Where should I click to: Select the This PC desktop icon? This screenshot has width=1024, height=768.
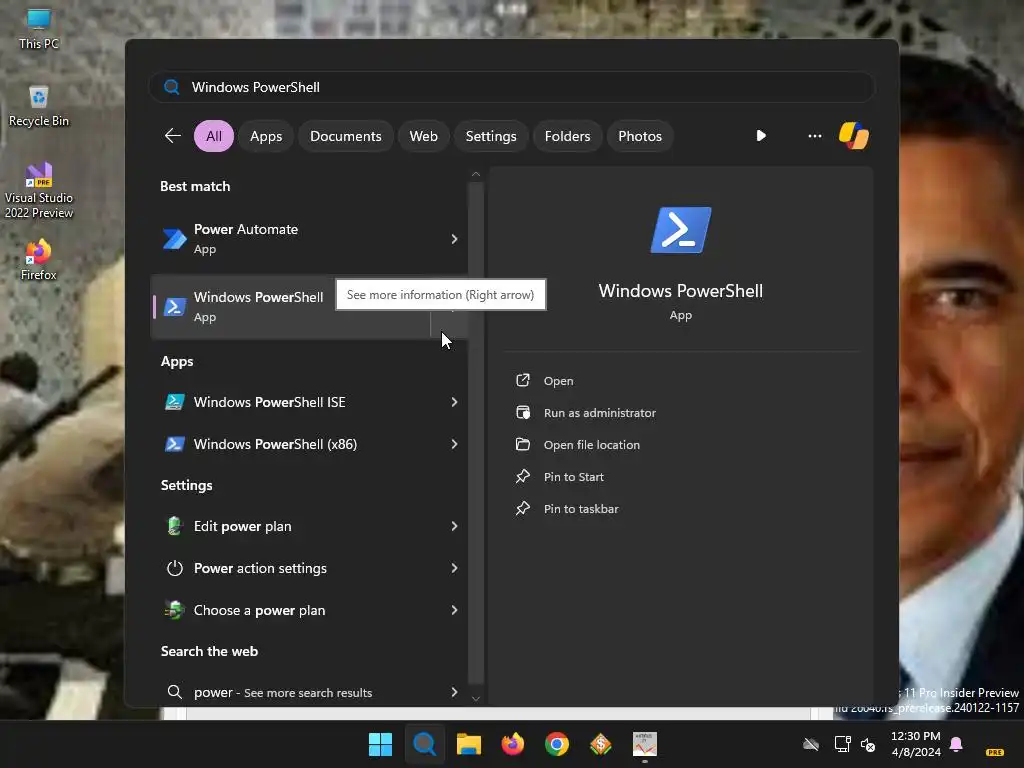coord(39,29)
